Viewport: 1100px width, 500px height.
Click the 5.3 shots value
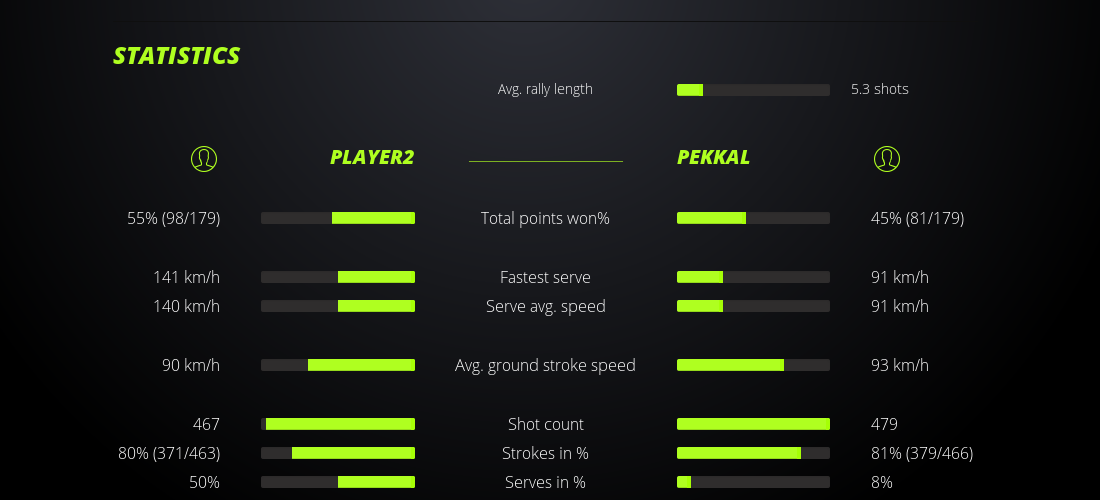click(x=880, y=89)
